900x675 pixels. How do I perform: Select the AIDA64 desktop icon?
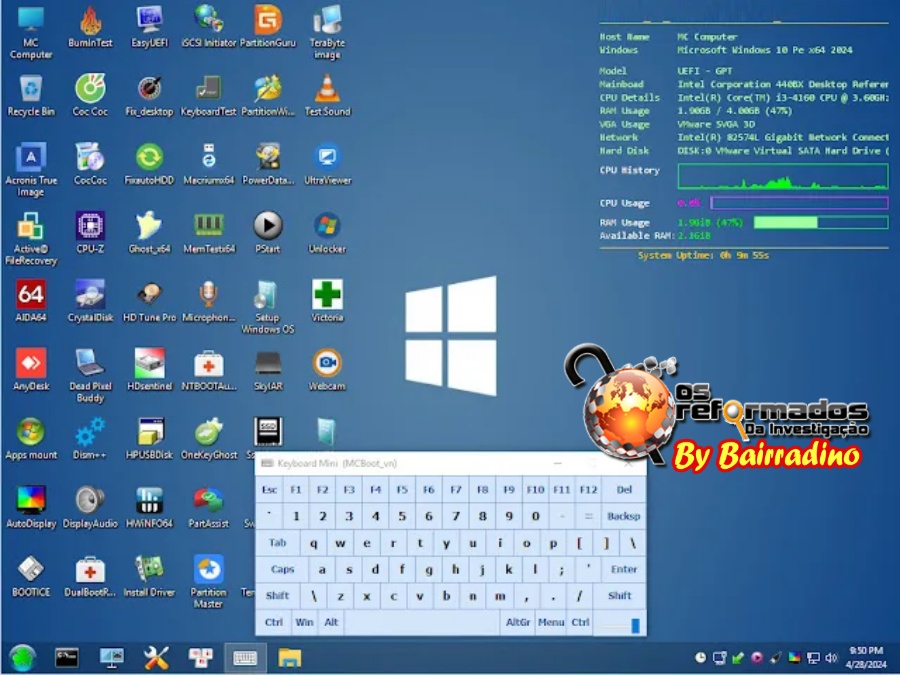pos(31,301)
